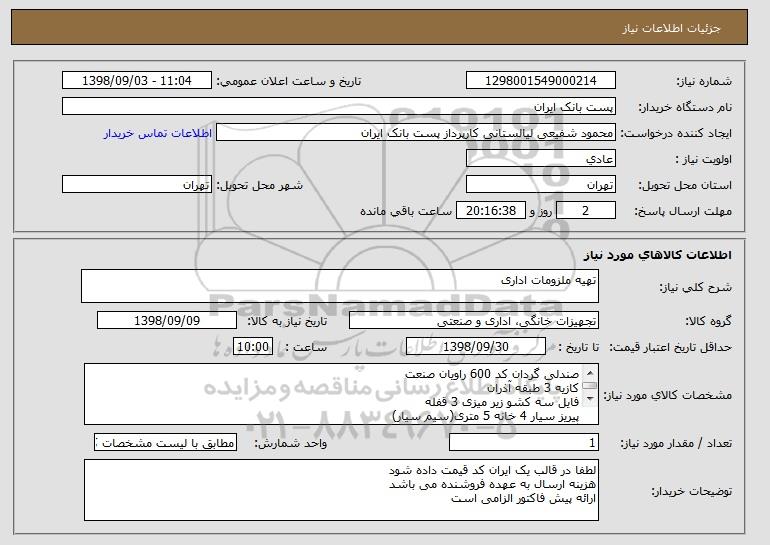Viewport: 770px width, 545px height.
Task: Click the label حداقل تاریخ اعتبار قیمت
Action: (x=671, y=347)
